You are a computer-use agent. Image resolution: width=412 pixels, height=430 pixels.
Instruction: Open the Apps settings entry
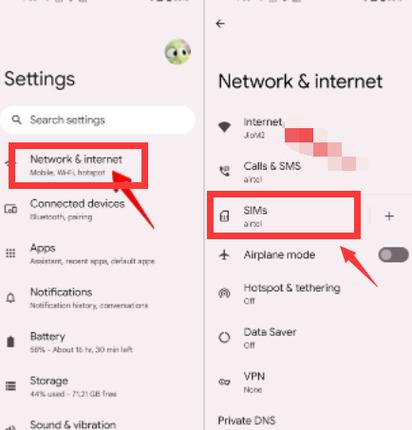pos(100,254)
